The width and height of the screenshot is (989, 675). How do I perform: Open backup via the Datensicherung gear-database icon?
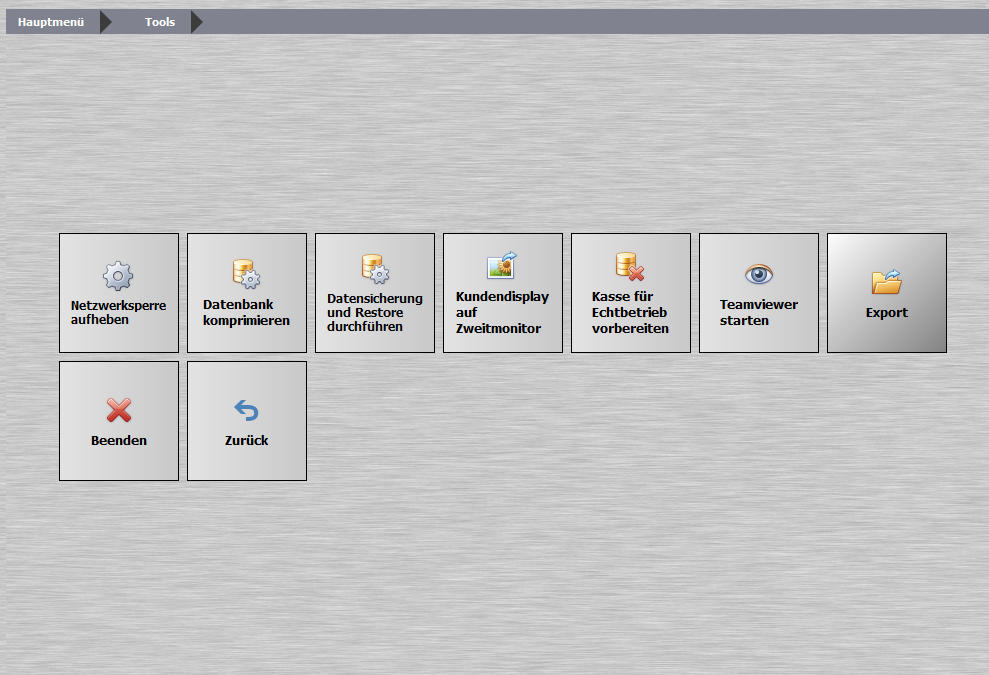(x=374, y=268)
